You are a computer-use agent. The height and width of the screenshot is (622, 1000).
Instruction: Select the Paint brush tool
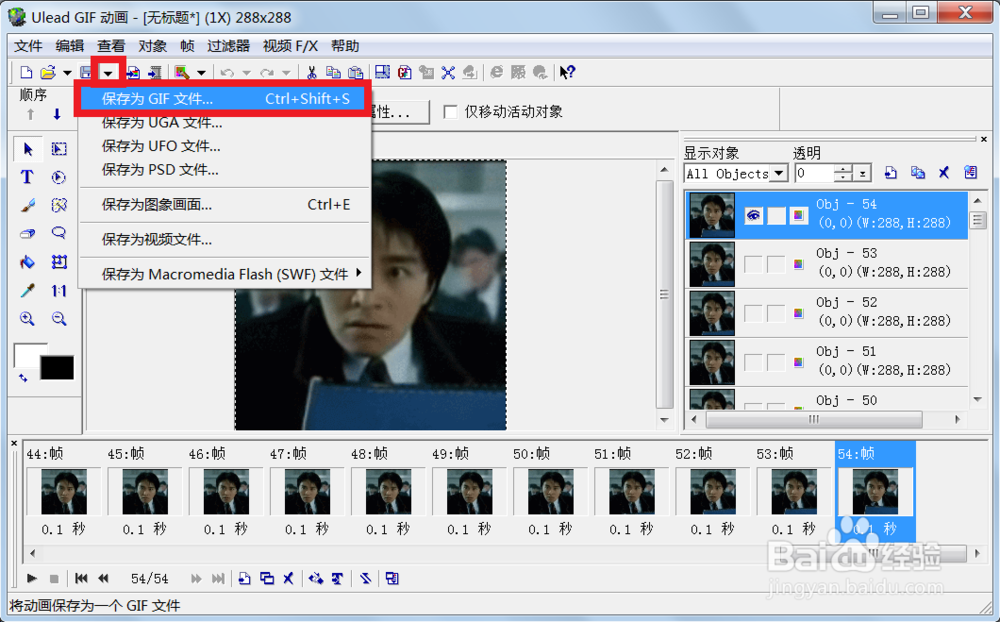tap(27, 205)
